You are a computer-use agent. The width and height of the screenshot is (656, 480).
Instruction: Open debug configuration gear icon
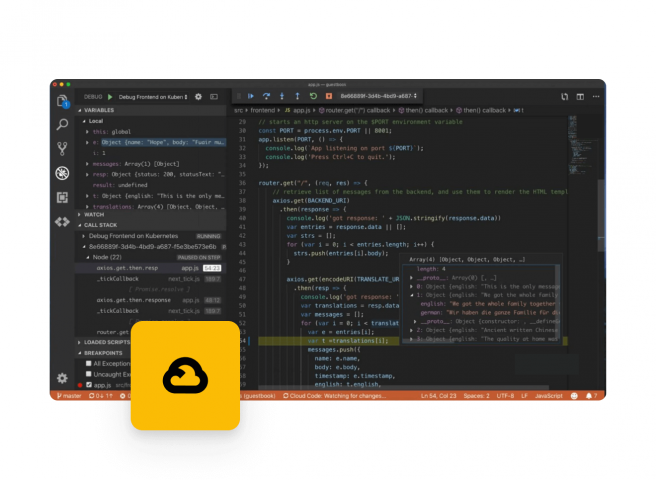(x=198, y=97)
